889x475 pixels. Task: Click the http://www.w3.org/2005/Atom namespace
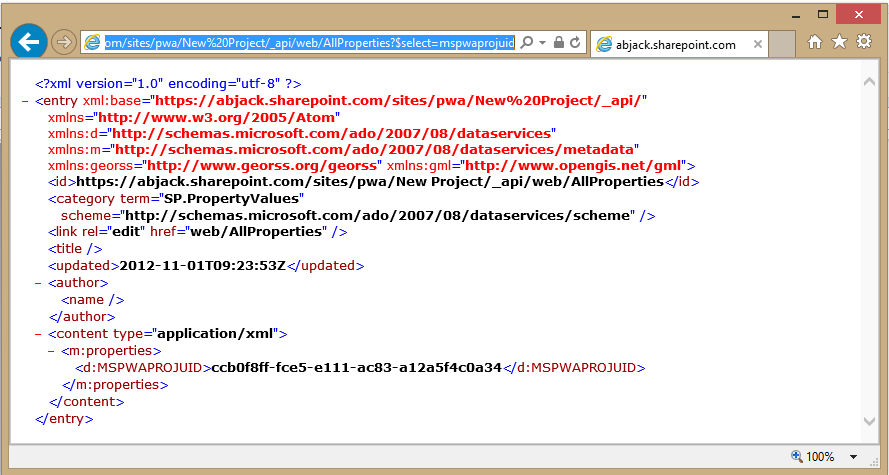click(x=217, y=118)
